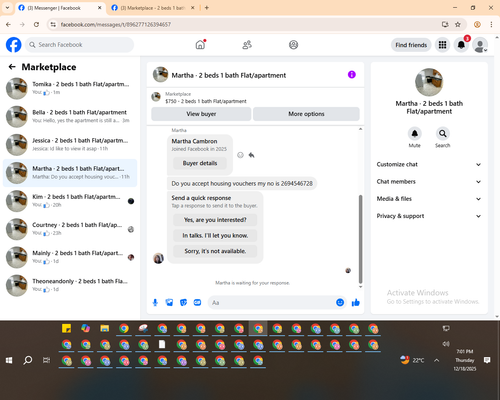Screen dimensions: 500x400
Task: Bookmark this page with the star icon
Action: tap(458, 24)
